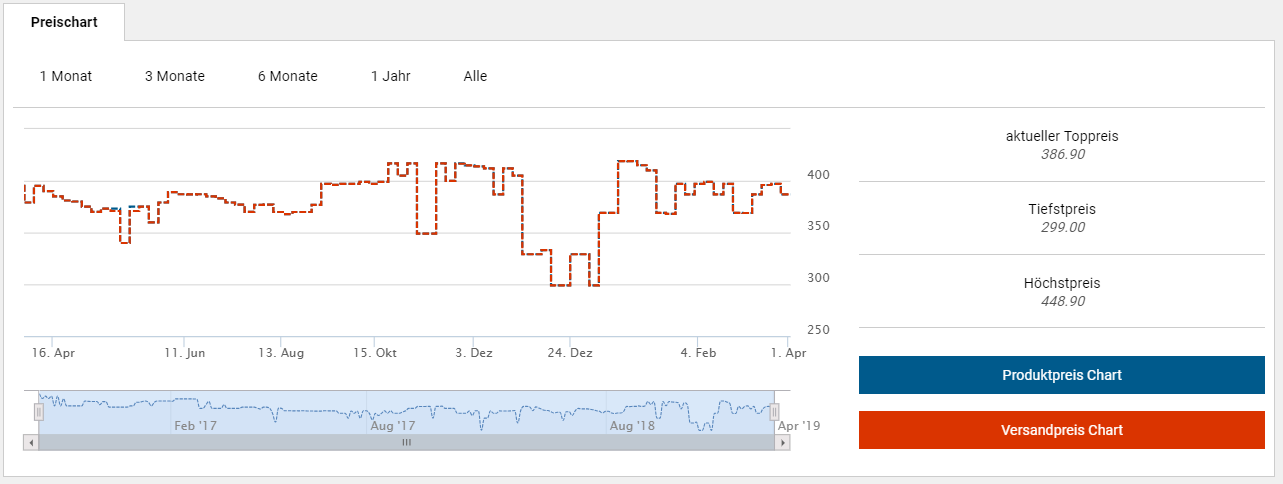1283x484 pixels.
Task: Select the 6 Monate time range
Action: (x=288, y=76)
